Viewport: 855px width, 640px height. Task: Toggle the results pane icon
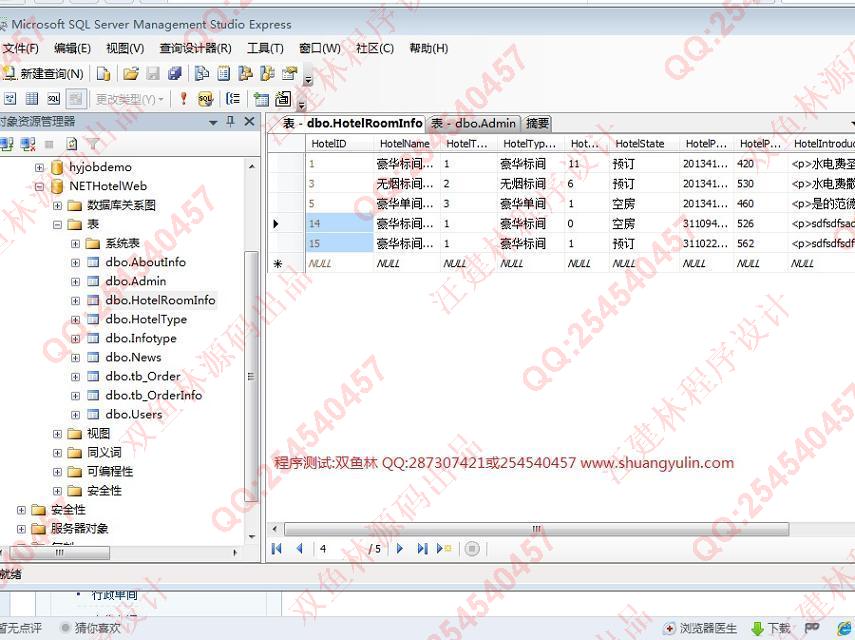point(76,99)
